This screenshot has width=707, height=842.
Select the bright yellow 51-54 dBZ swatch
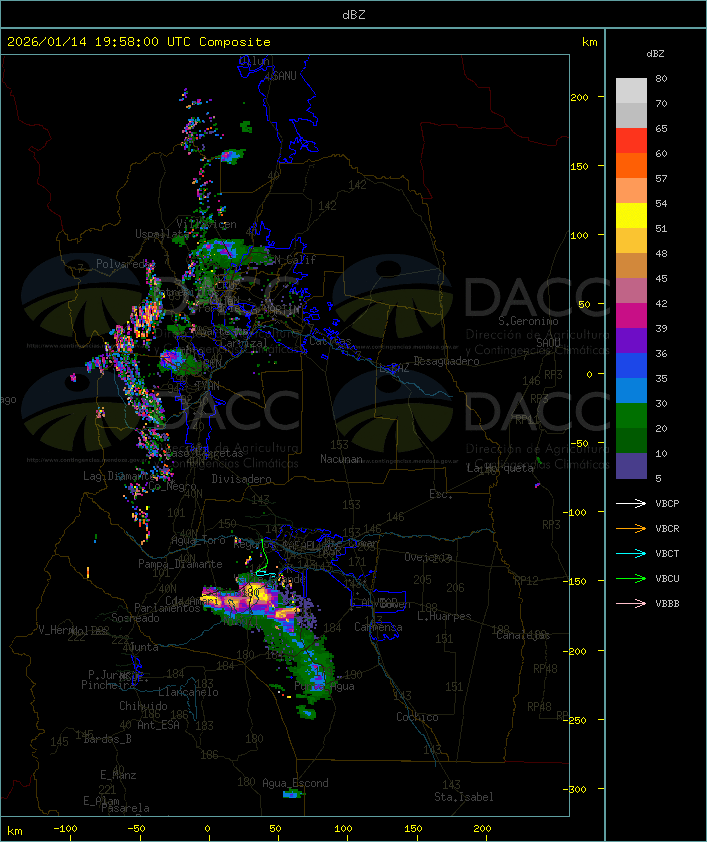point(631,215)
